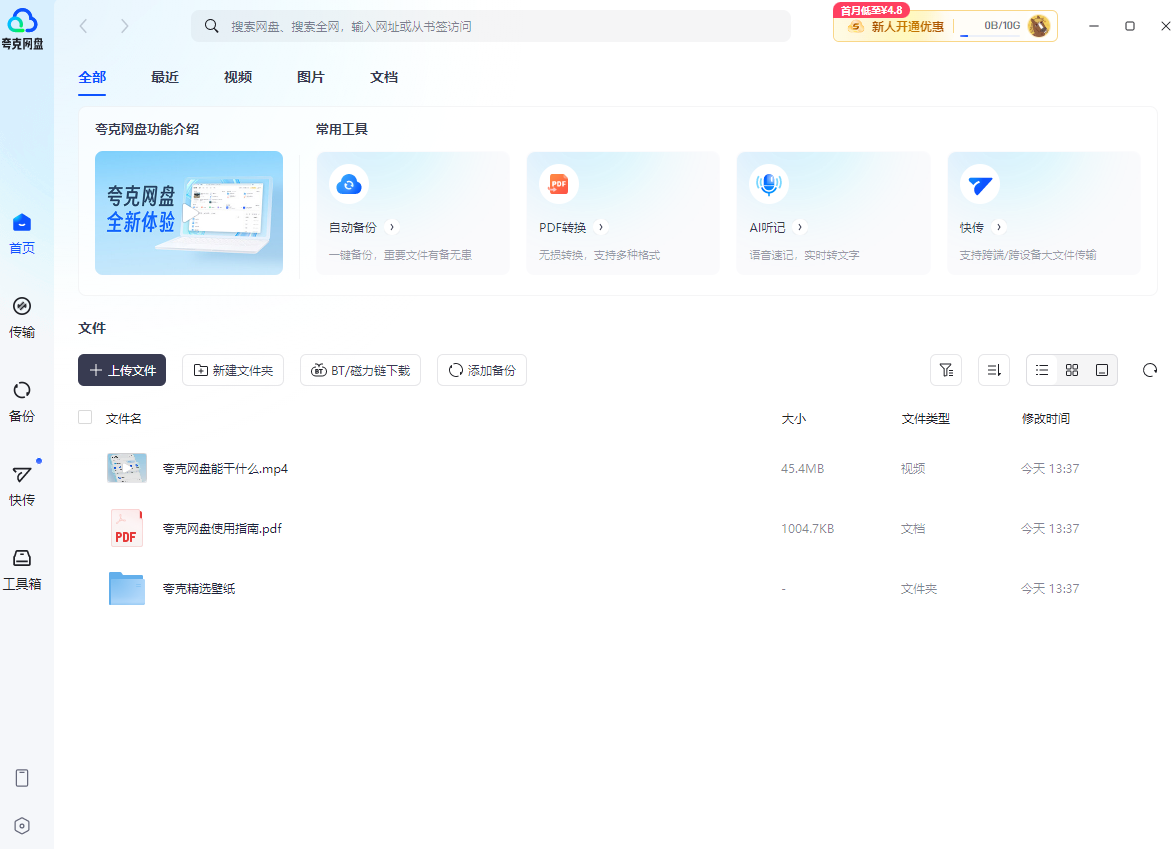Switch to the 视频 tab

tap(238, 77)
